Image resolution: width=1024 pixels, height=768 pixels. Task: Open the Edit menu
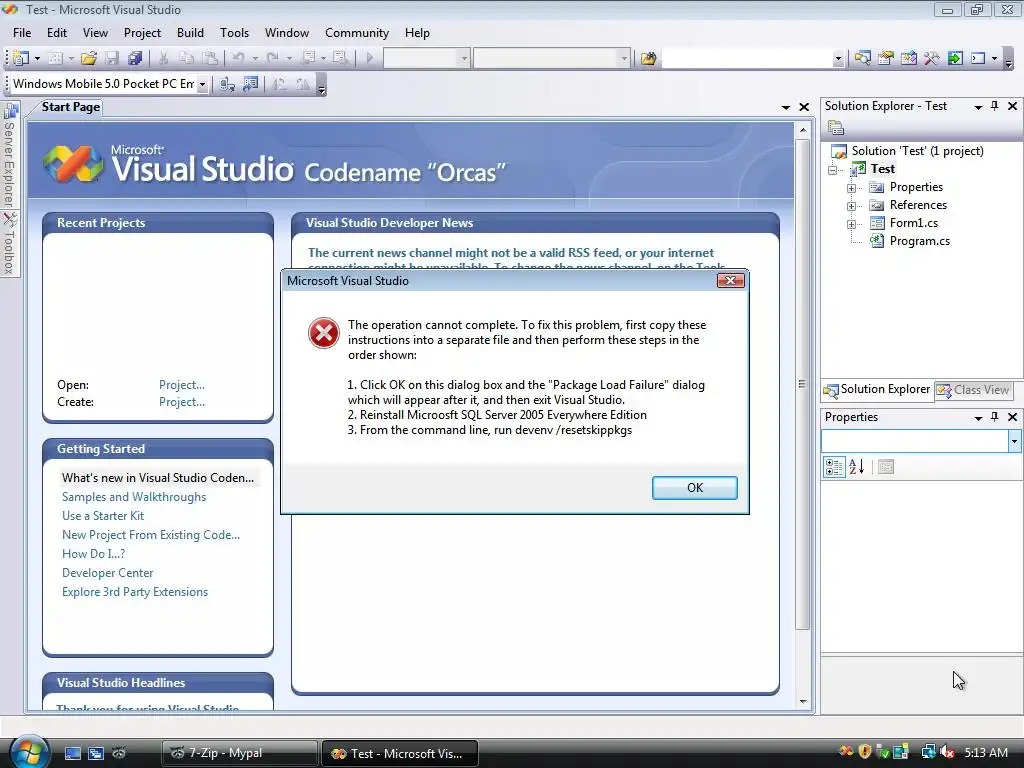point(57,33)
